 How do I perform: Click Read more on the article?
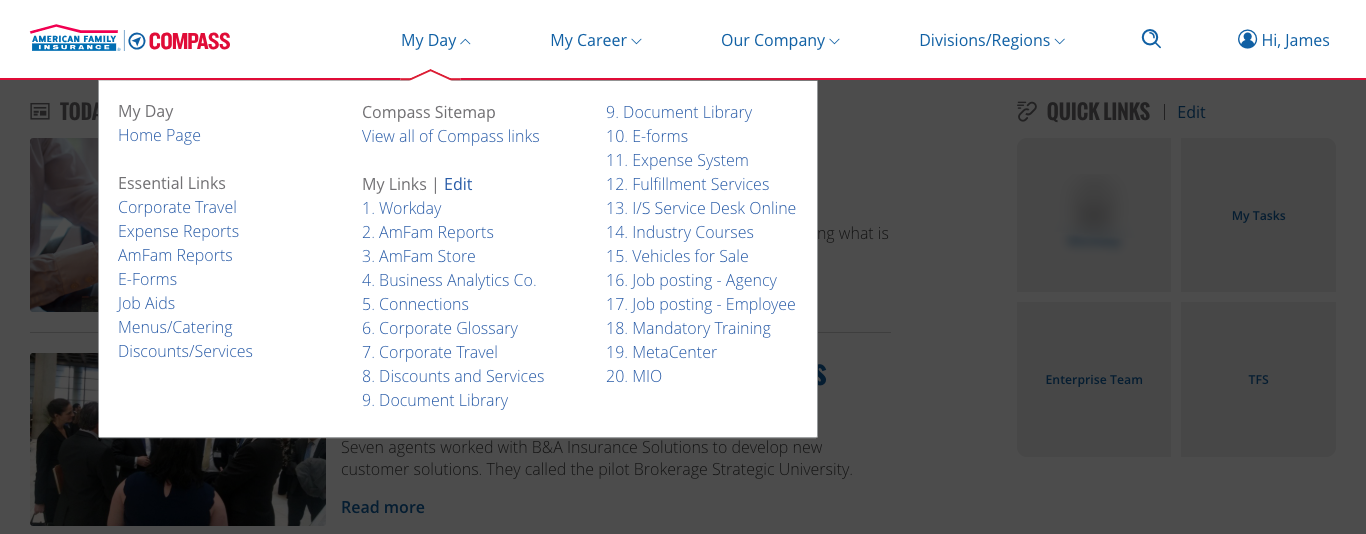click(382, 507)
